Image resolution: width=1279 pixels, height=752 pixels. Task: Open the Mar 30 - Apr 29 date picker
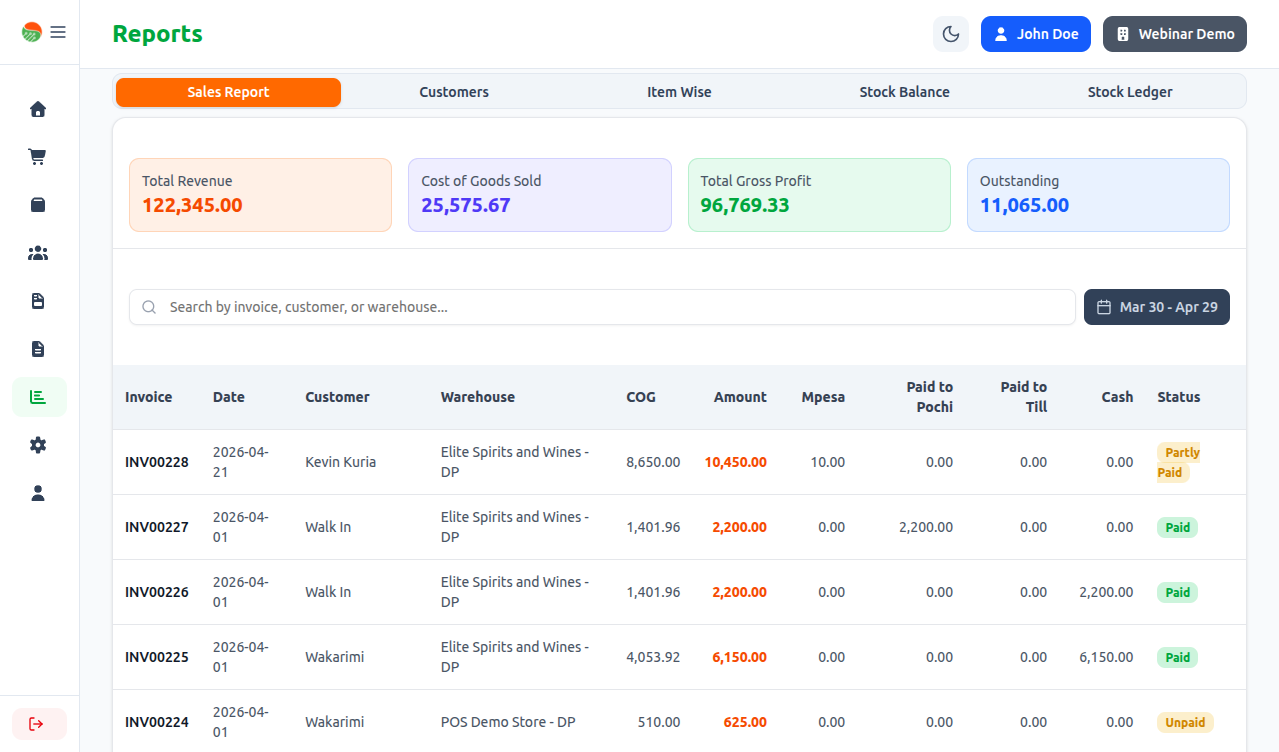pyautogui.click(x=1156, y=307)
